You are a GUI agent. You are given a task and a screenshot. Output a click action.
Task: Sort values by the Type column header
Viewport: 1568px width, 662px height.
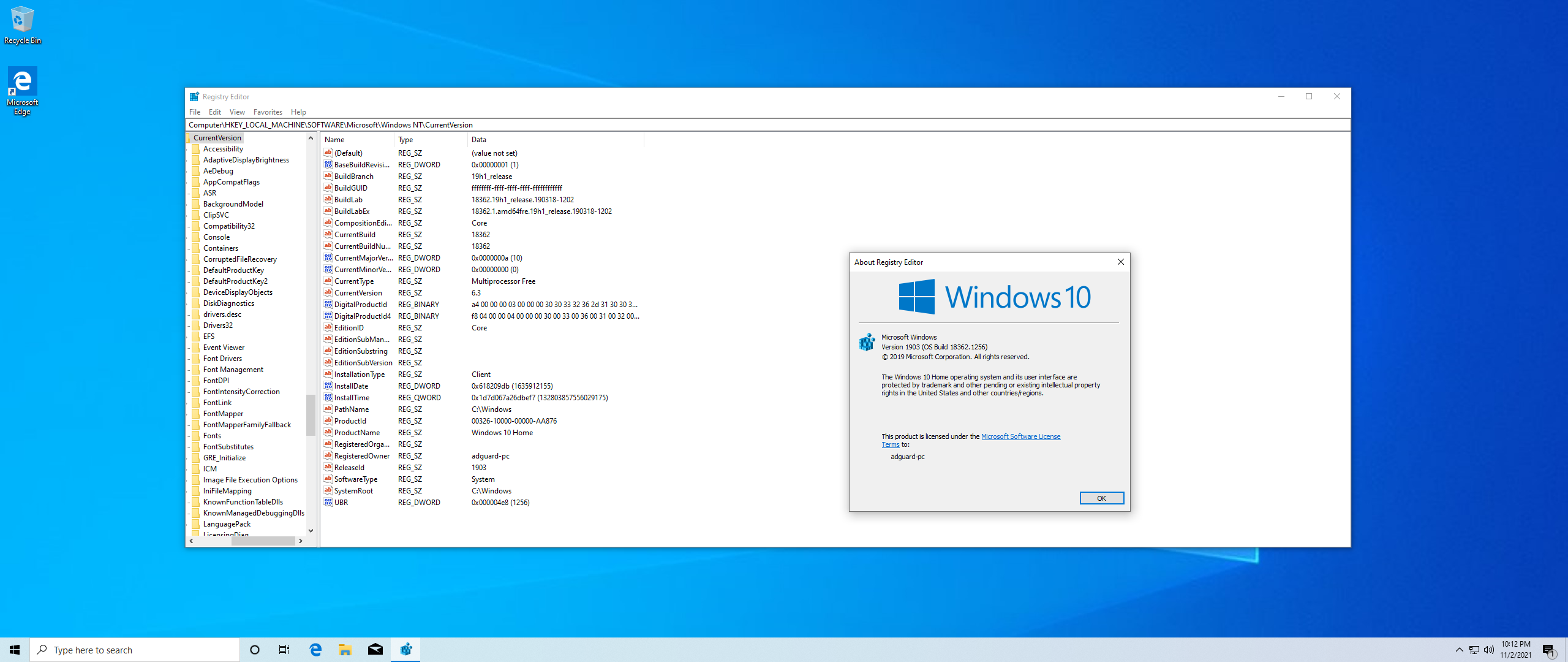click(x=431, y=140)
